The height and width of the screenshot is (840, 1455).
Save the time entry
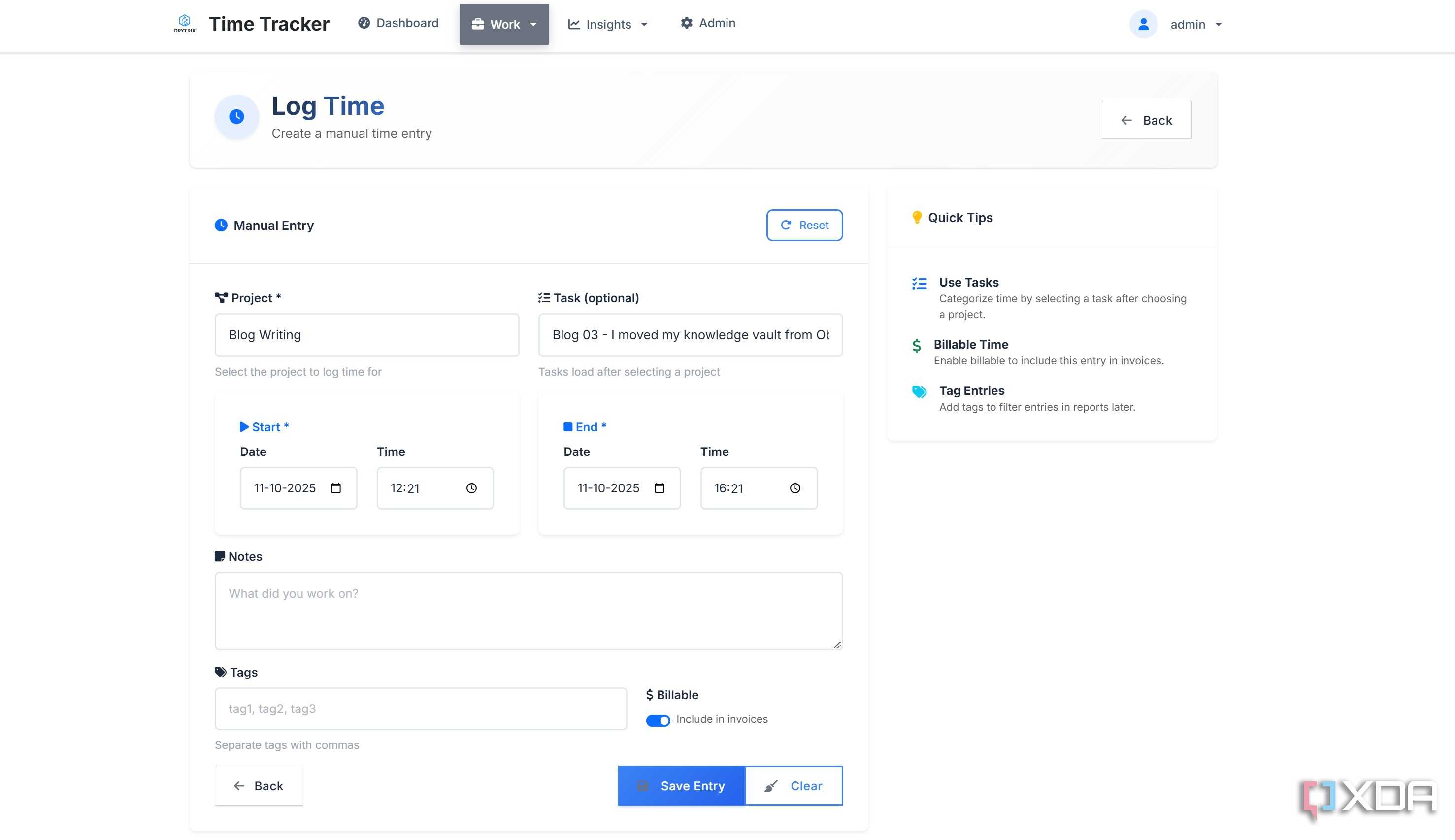pyautogui.click(x=681, y=786)
